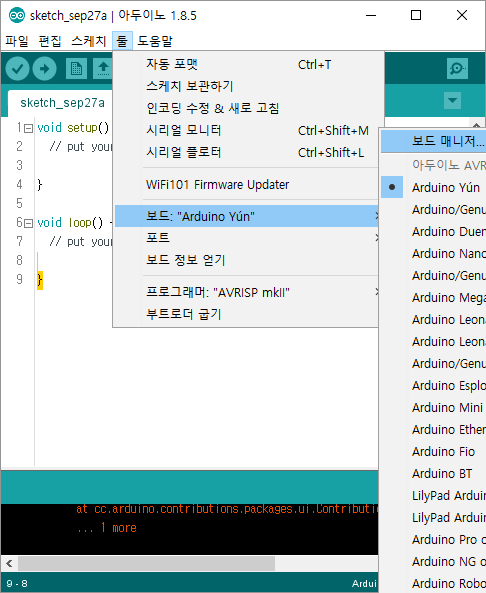Select the Arduino Robot board entry

click(433, 584)
